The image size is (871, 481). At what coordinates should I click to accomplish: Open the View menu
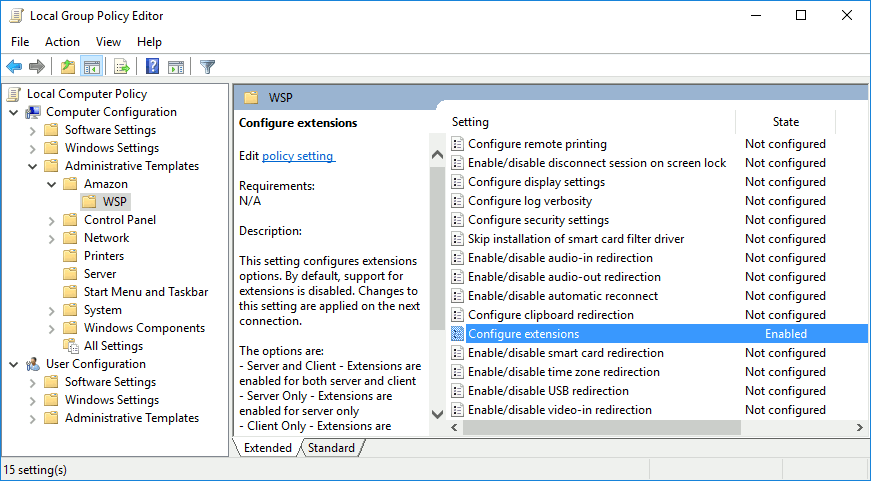tap(108, 42)
